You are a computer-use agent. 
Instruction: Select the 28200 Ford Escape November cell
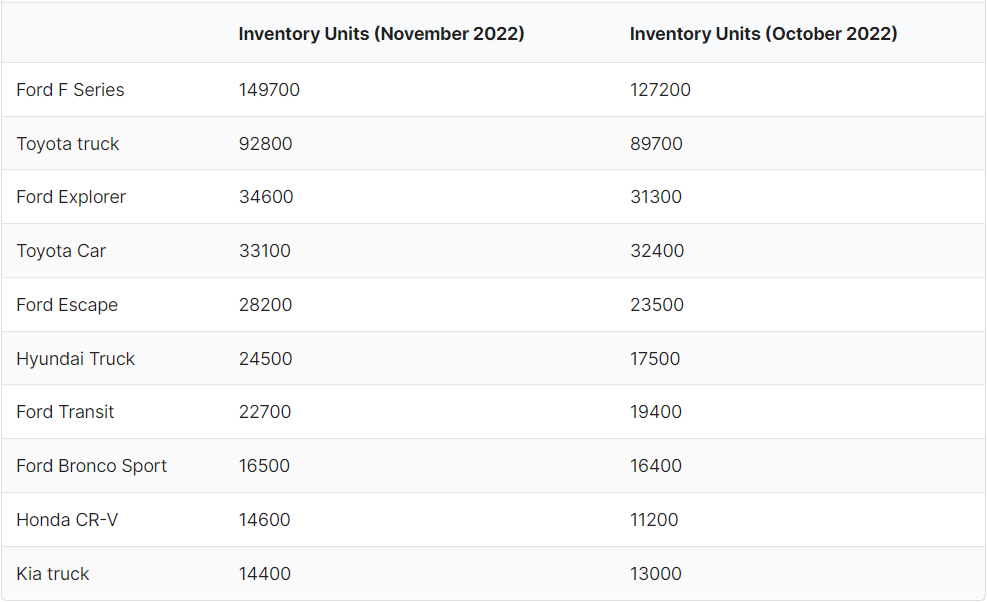[x=266, y=305]
